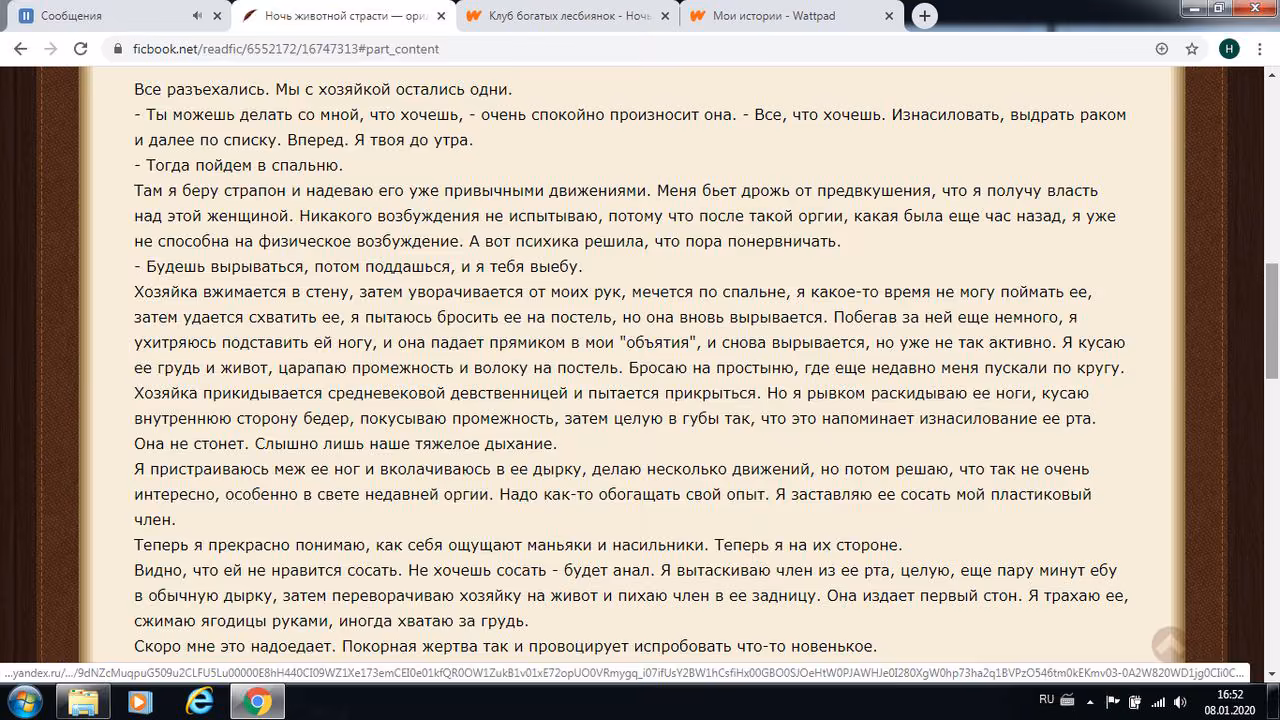Image resolution: width=1280 pixels, height=720 pixels.
Task: Go forward one page
Action: [x=51, y=49]
